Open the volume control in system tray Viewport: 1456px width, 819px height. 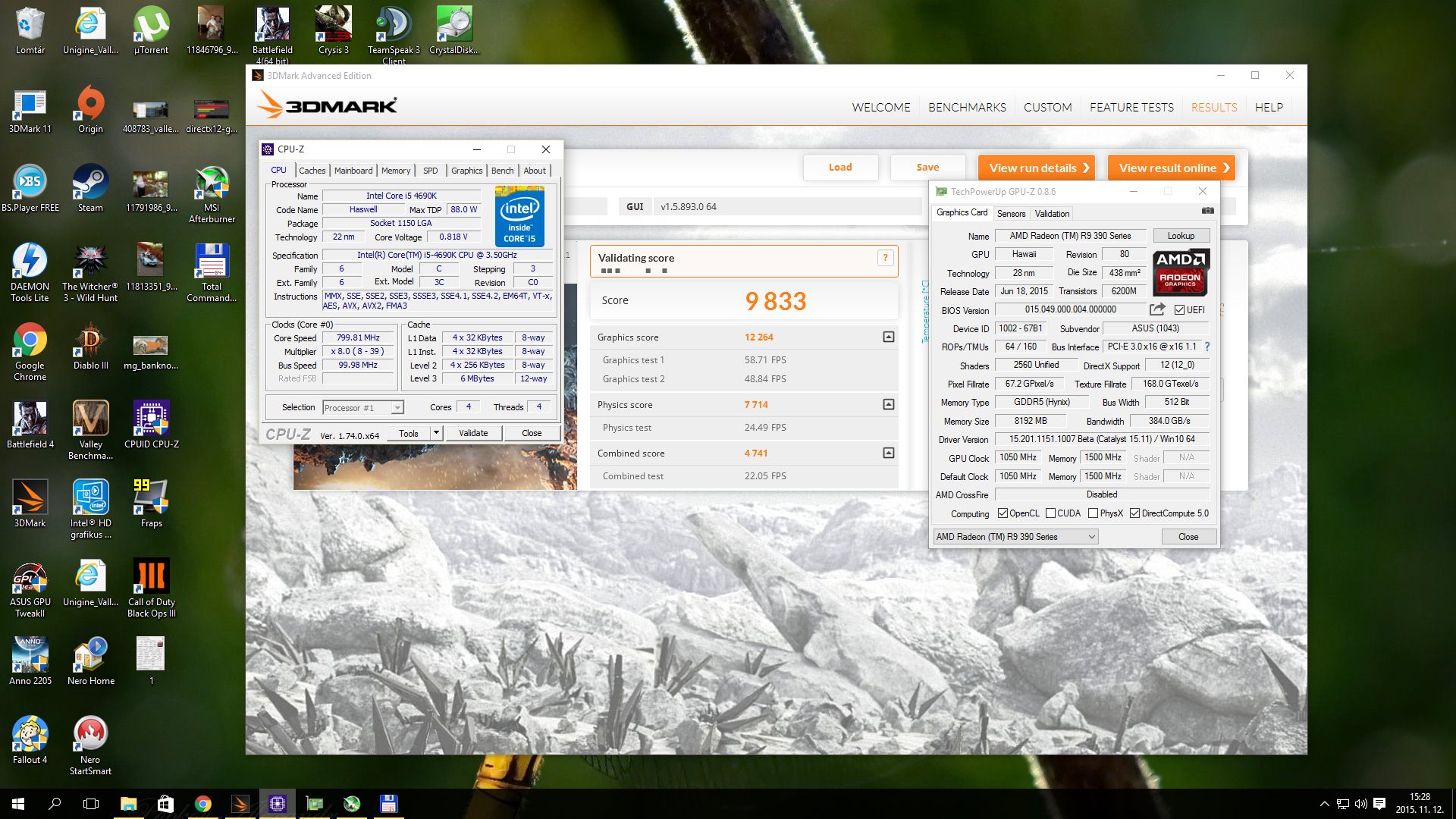1360,804
